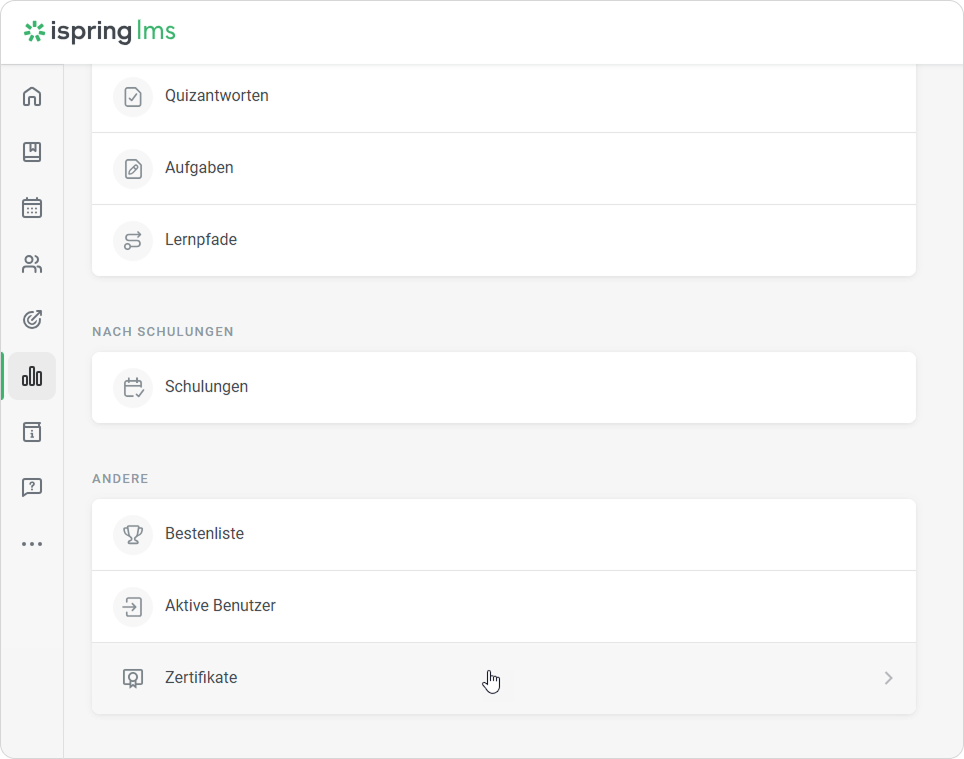Open the Users icon in sidebar
Image resolution: width=964 pixels, height=759 pixels.
(32, 264)
